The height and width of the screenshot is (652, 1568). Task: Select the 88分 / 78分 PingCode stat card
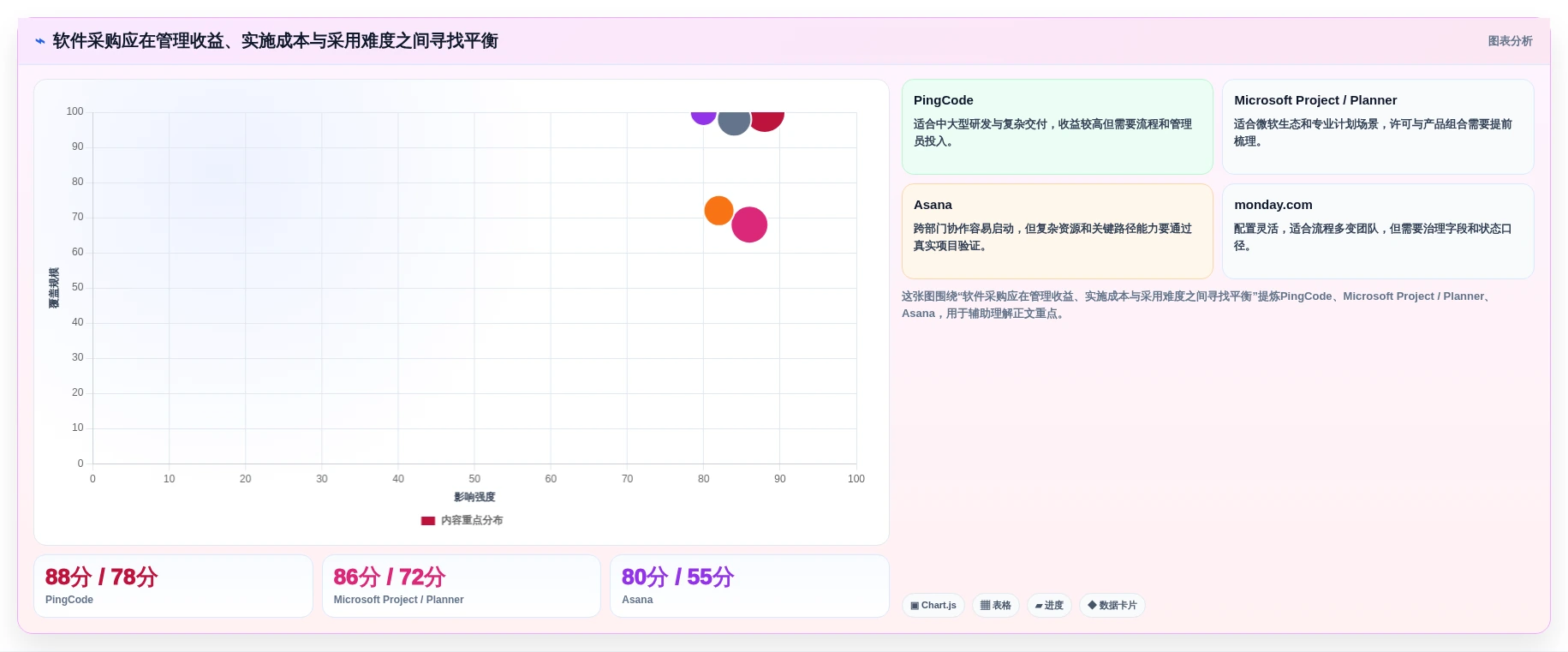click(173, 586)
